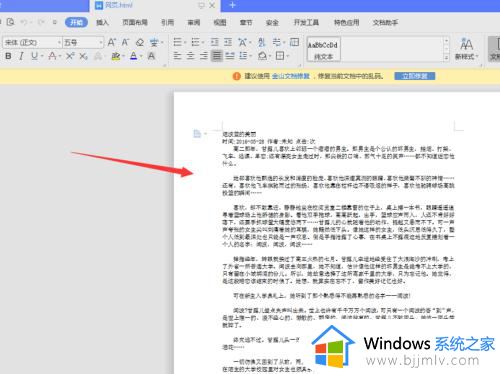Viewport: 500px width, 374px height.
Task: Click the print preview icon
Action: [x=11, y=22]
